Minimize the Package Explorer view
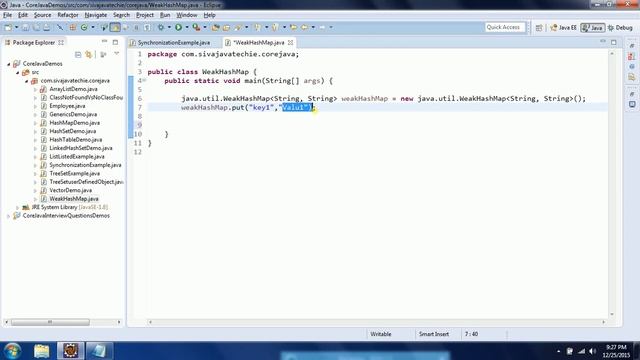Image resolution: width=640 pixels, height=360 pixels. coord(104,42)
